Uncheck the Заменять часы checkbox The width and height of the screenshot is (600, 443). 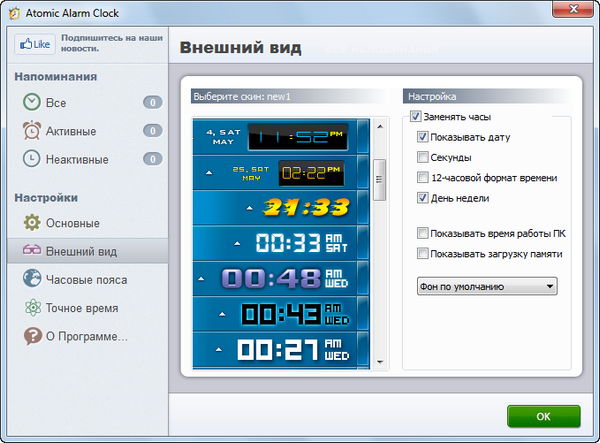416,117
